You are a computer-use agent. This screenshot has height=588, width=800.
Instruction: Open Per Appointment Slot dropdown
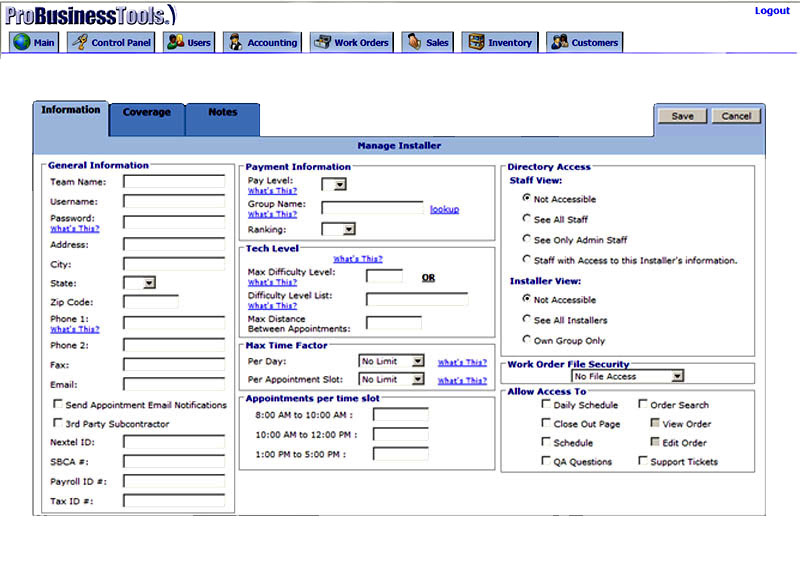391,380
